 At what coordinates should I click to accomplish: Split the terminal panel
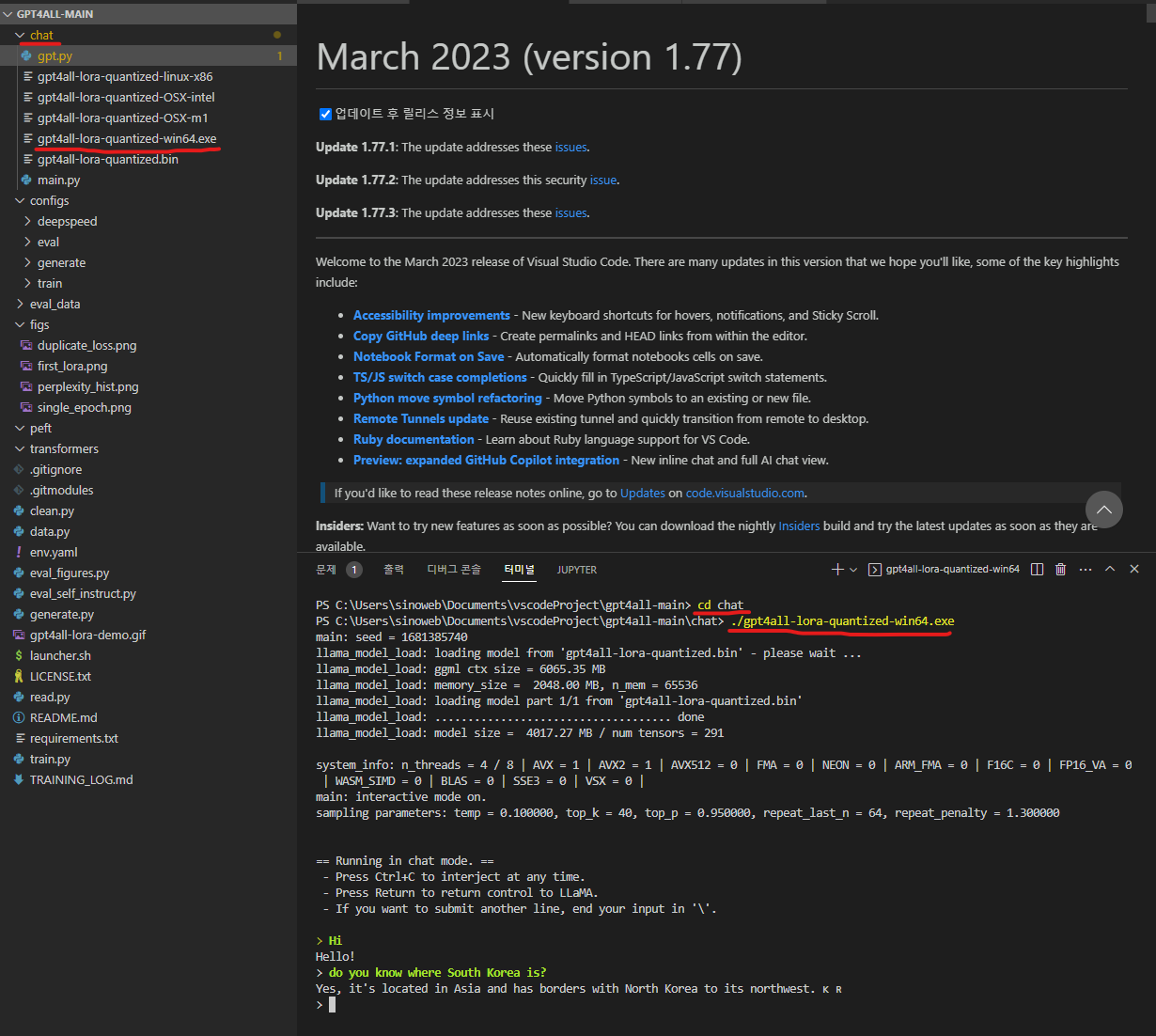tap(1037, 569)
